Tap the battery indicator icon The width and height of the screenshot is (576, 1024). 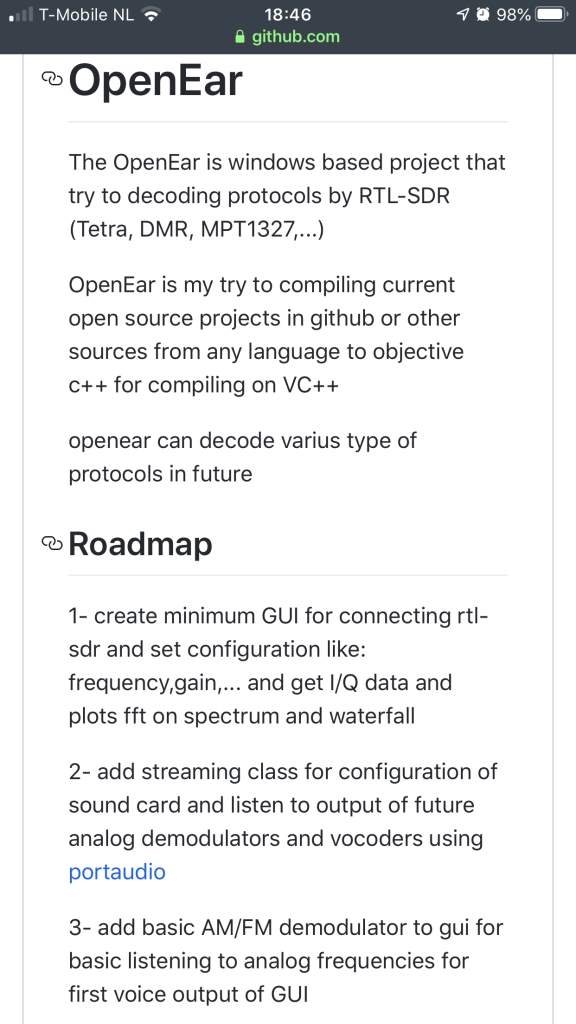coord(551,14)
